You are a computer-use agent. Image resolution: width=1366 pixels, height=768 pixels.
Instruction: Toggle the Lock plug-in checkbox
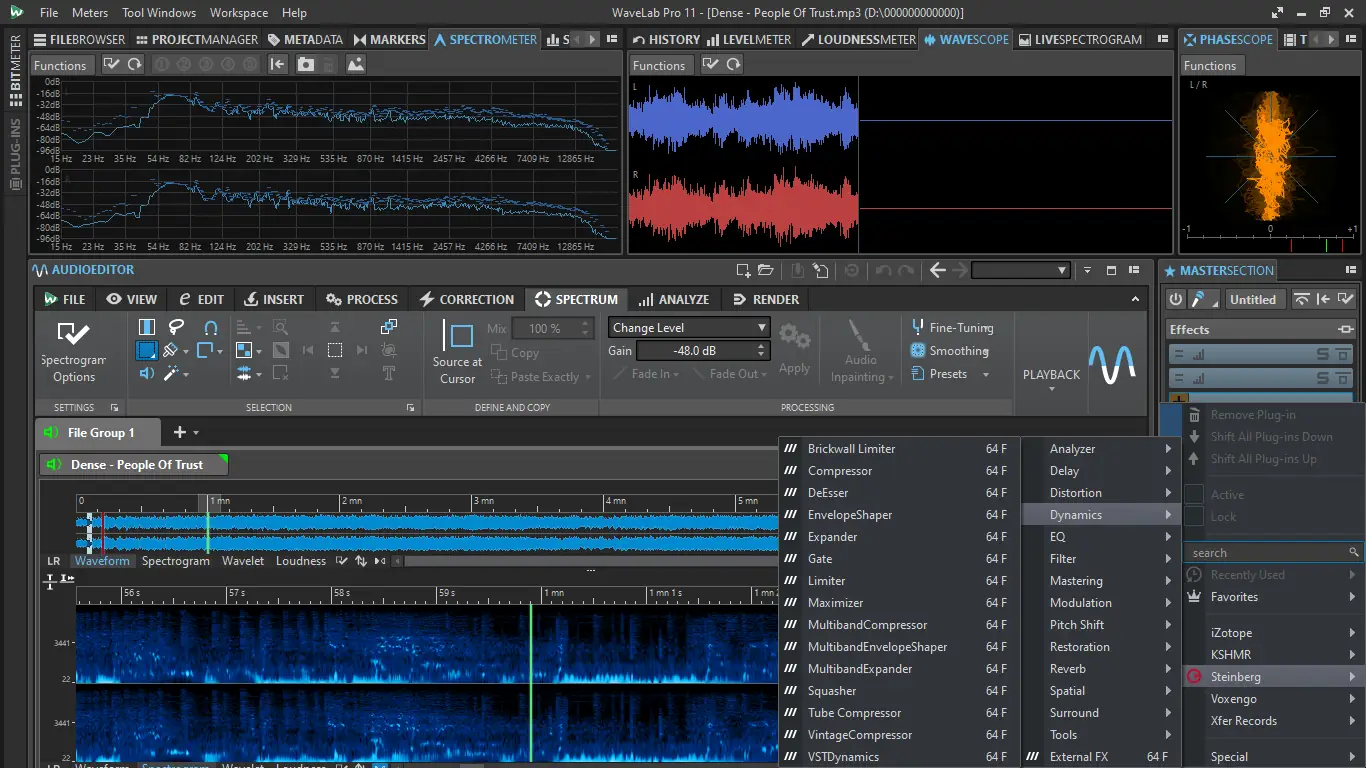1194,517
